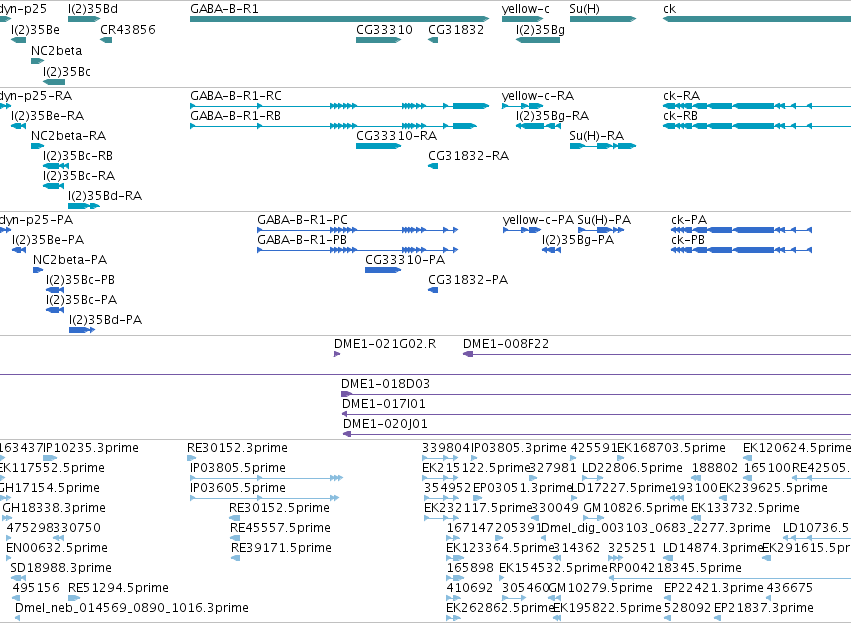Click EST IP10235.3prime
The image size is (851, 623).
click(x=91, y=449)
